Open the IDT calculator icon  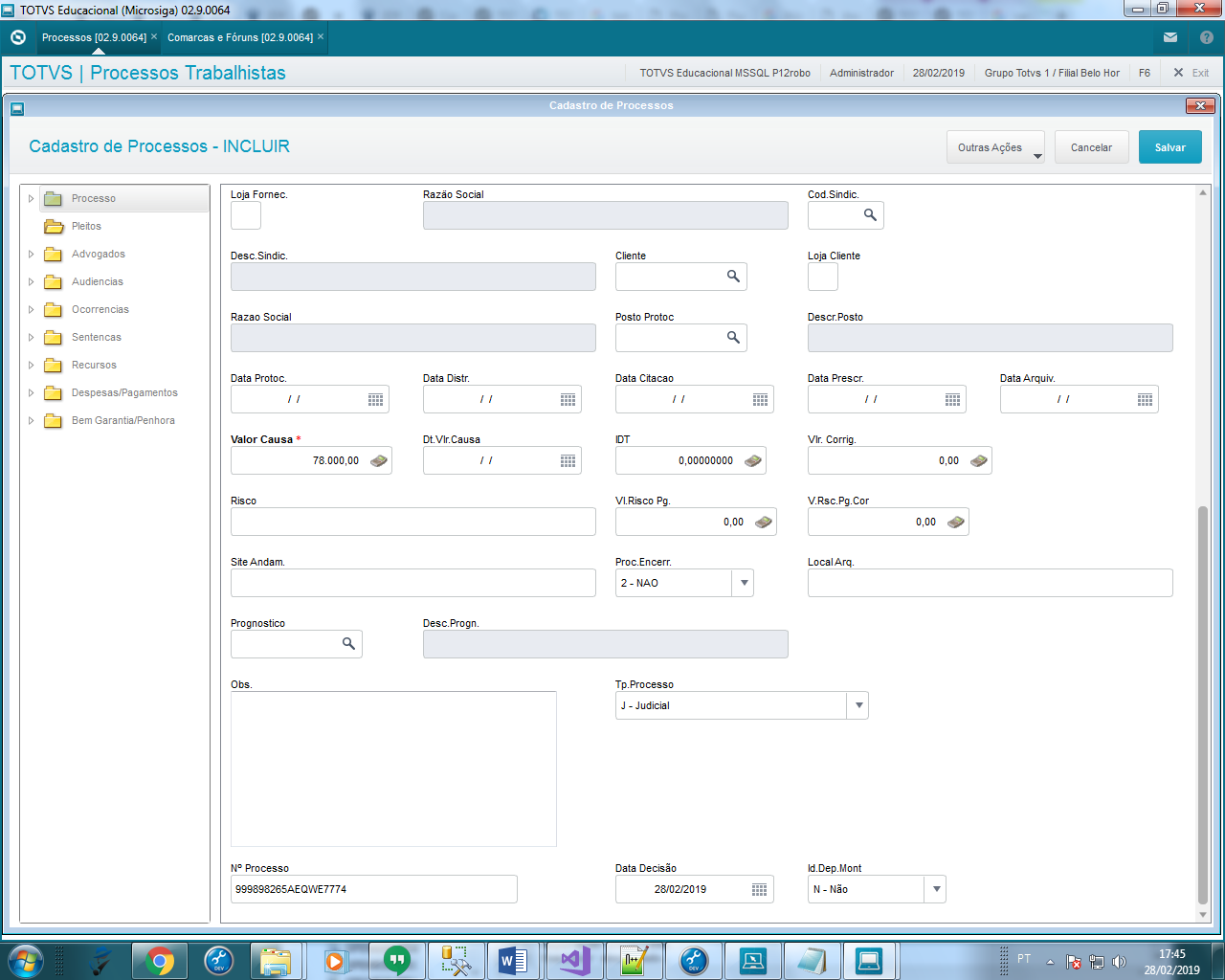pyautogui.click(x=753, y=460)
